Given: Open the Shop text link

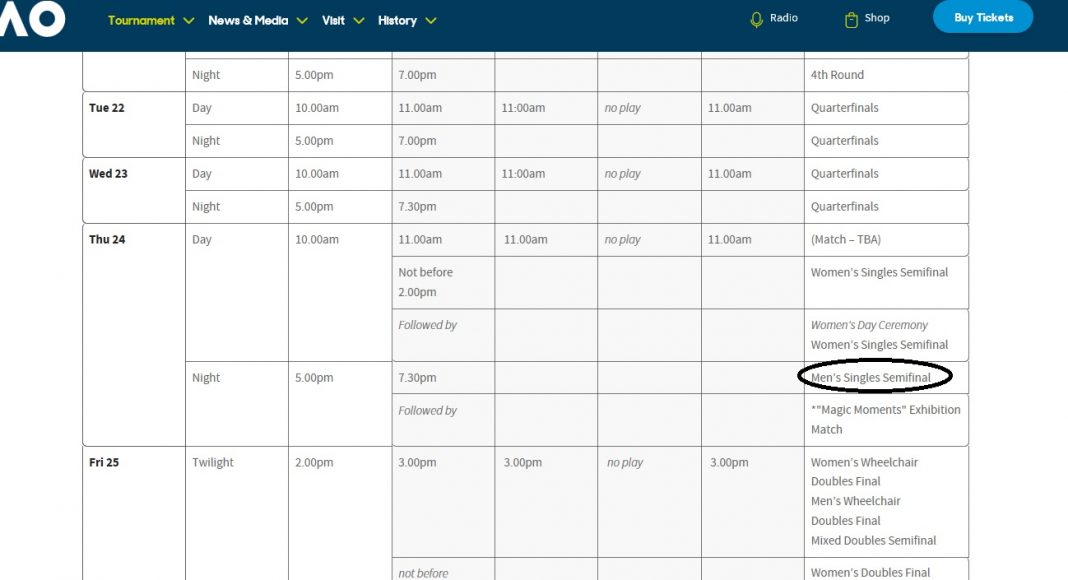Looking at the screenshot, I should coord(877,18).
